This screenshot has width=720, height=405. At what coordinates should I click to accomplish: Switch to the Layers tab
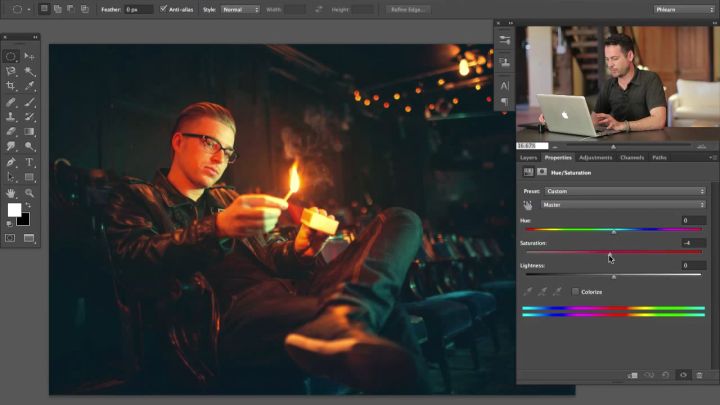coord(528,158)
